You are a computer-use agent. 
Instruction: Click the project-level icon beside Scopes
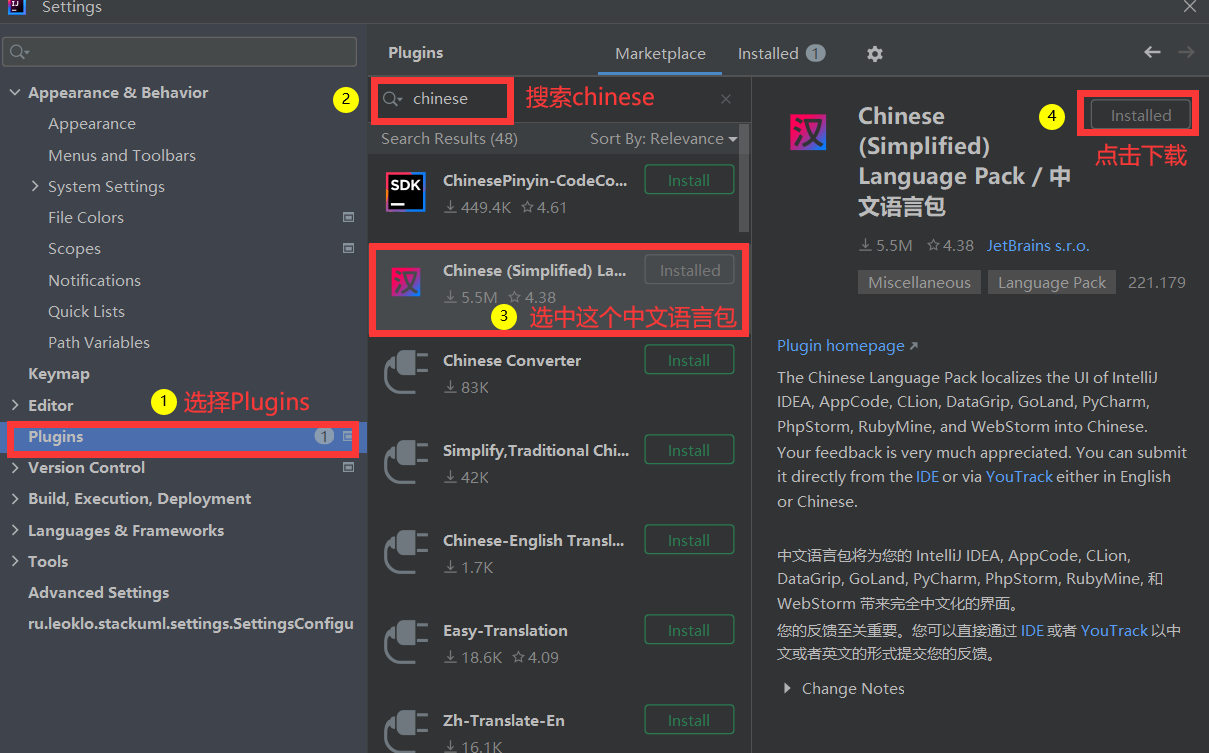pos(348,248)
